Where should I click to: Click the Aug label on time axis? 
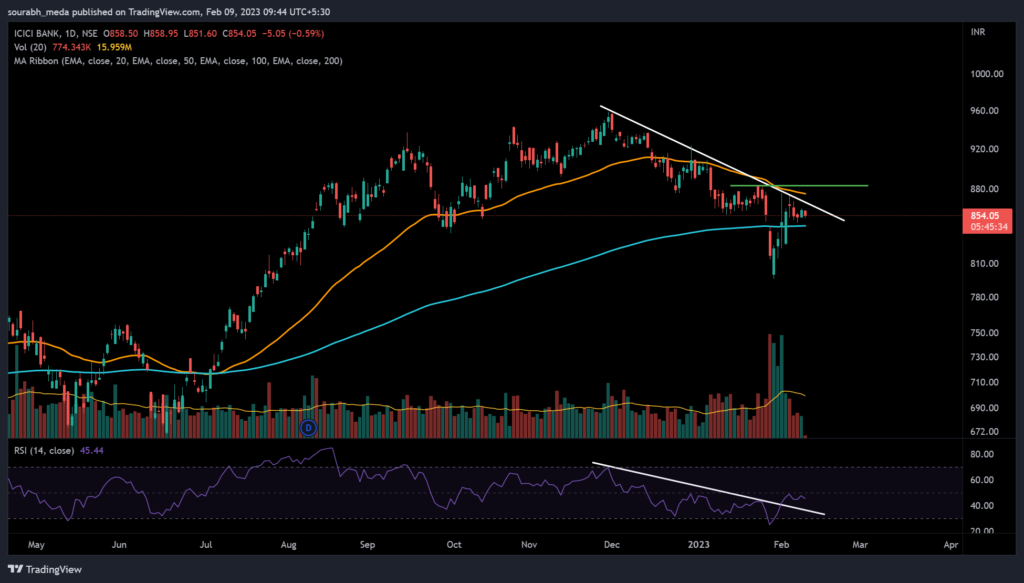288,544
